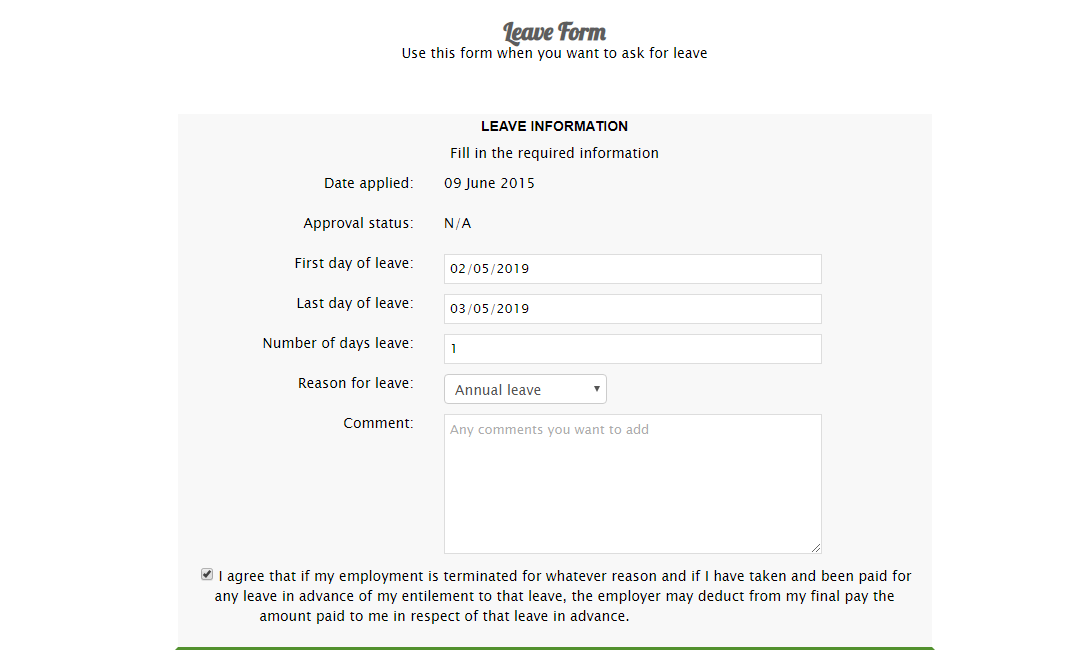Click the comment box resize handle
Screen dimensions: 1070x658
(x=816, y=548)
